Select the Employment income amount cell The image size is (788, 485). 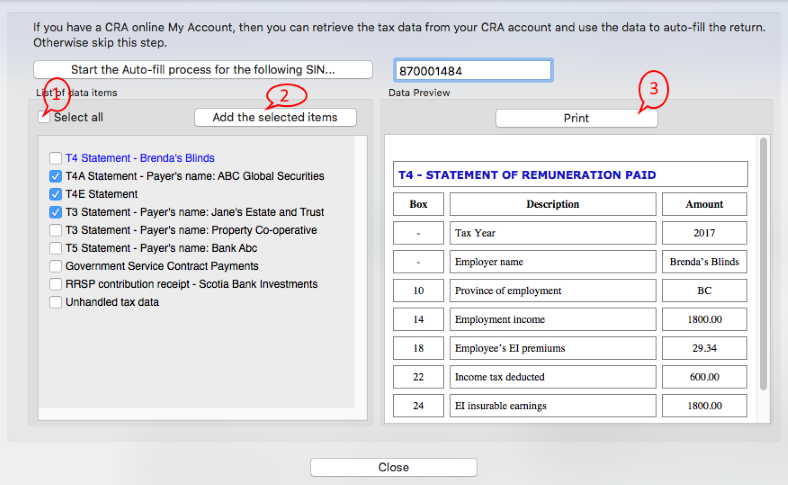point(704,319)
